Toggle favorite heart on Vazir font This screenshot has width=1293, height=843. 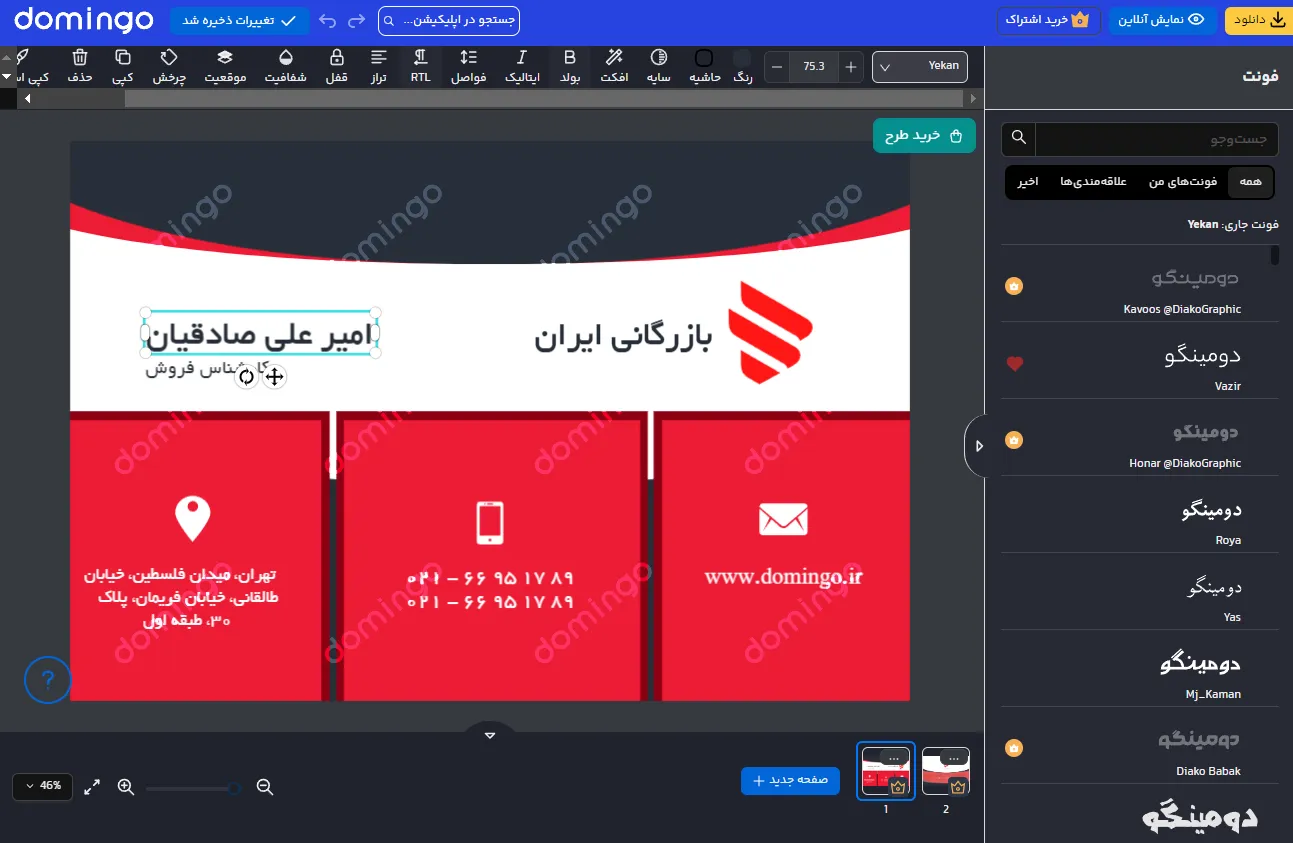point(1015,364)
